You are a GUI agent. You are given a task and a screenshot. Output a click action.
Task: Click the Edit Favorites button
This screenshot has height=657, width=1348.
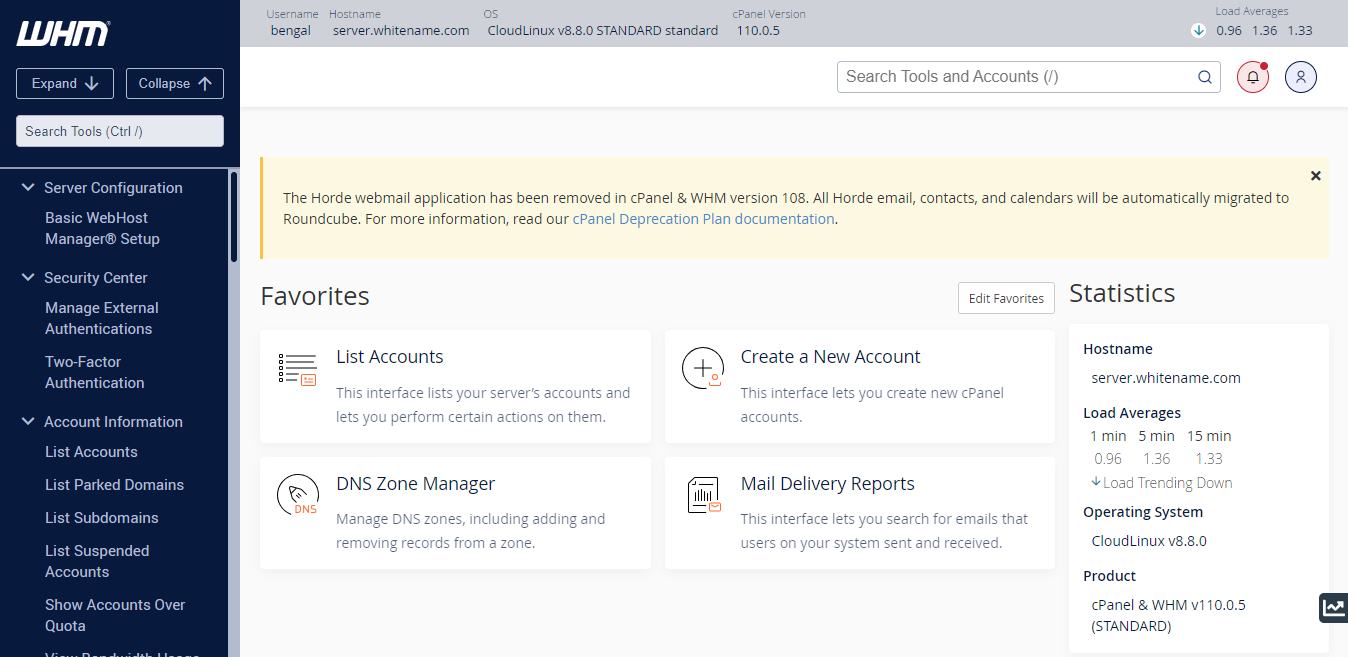click(x=1006, y=298)
